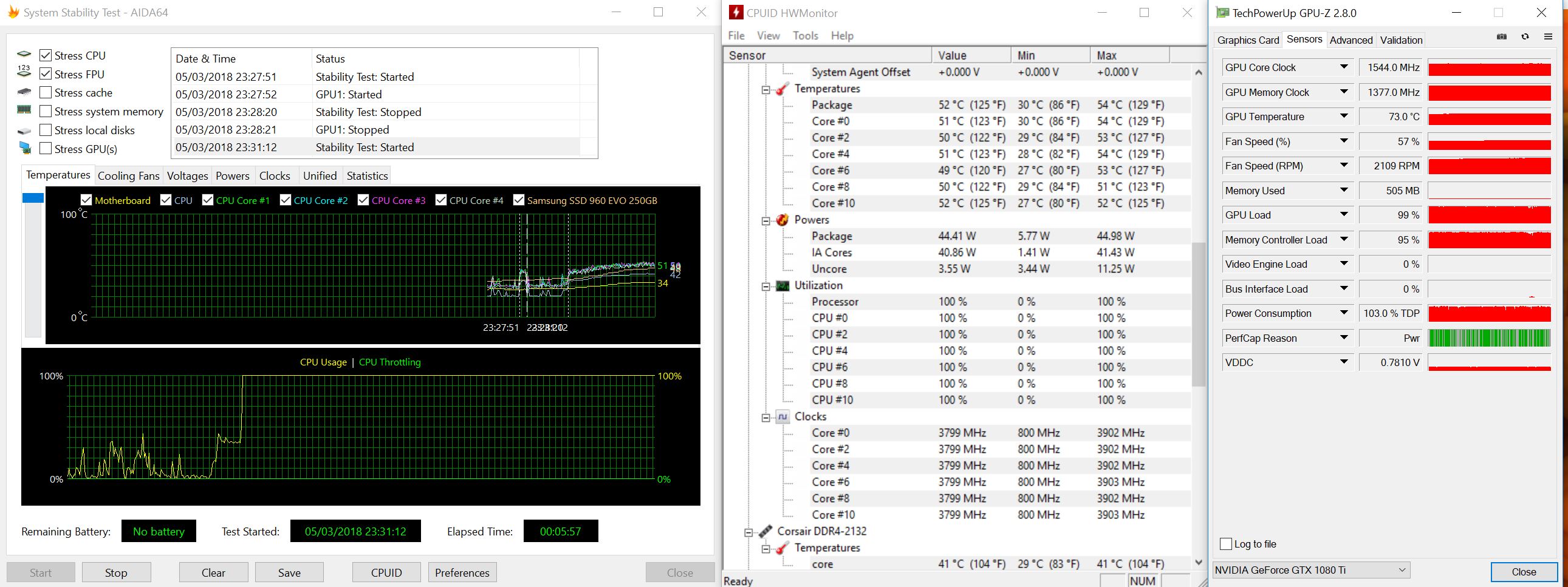Click the Clocks waveform icon in HWMonitor
The height and width of the screenshot is (587, 1568).
(x=782, y=416)
